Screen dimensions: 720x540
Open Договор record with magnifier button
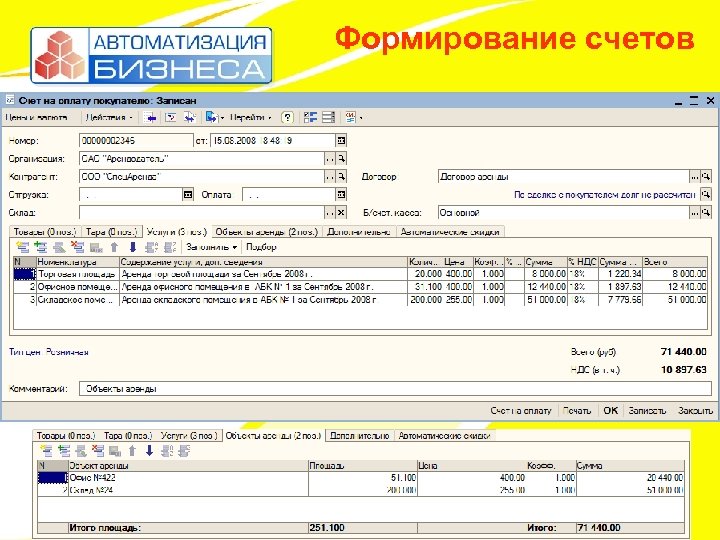point(706,176)
